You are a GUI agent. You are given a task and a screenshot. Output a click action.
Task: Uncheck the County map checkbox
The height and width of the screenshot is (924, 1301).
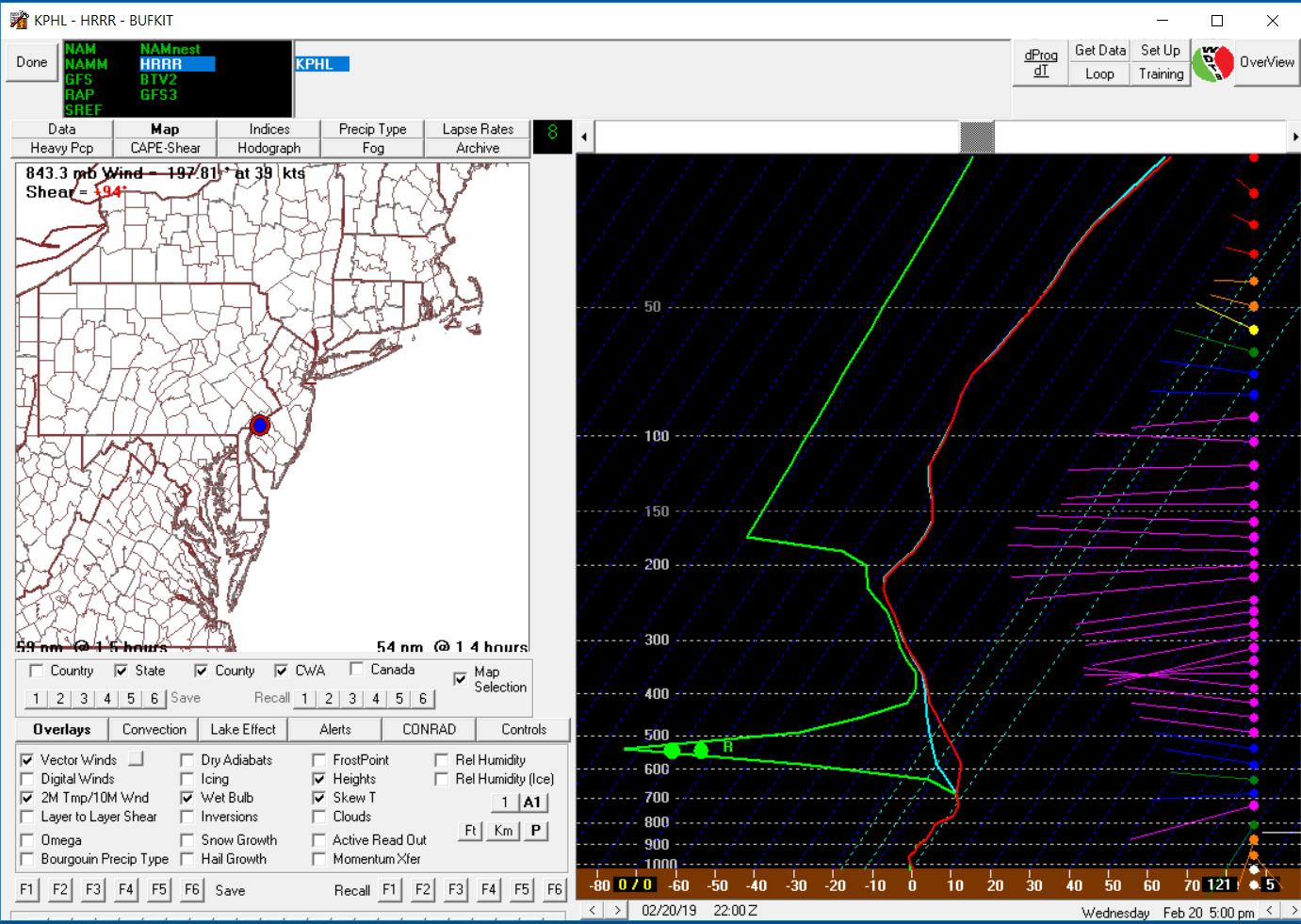click(x=201, y=671)
